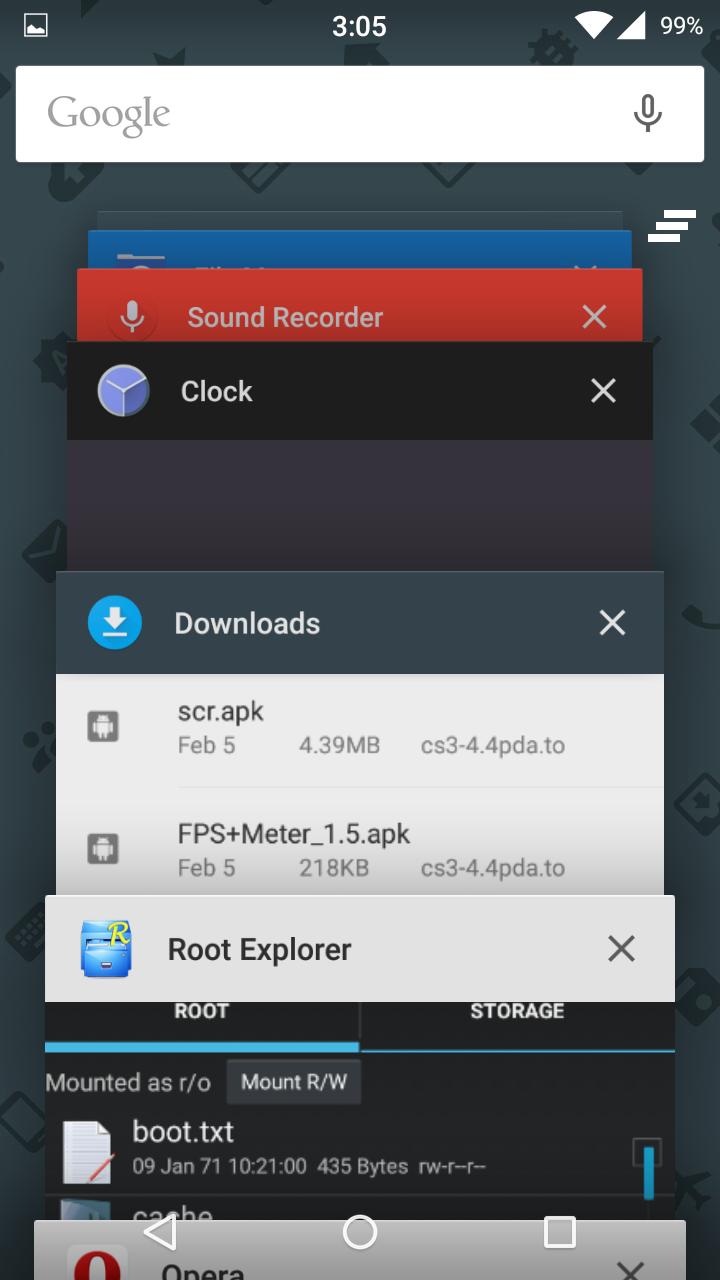Tap the Clock app icon

(123, 391)
